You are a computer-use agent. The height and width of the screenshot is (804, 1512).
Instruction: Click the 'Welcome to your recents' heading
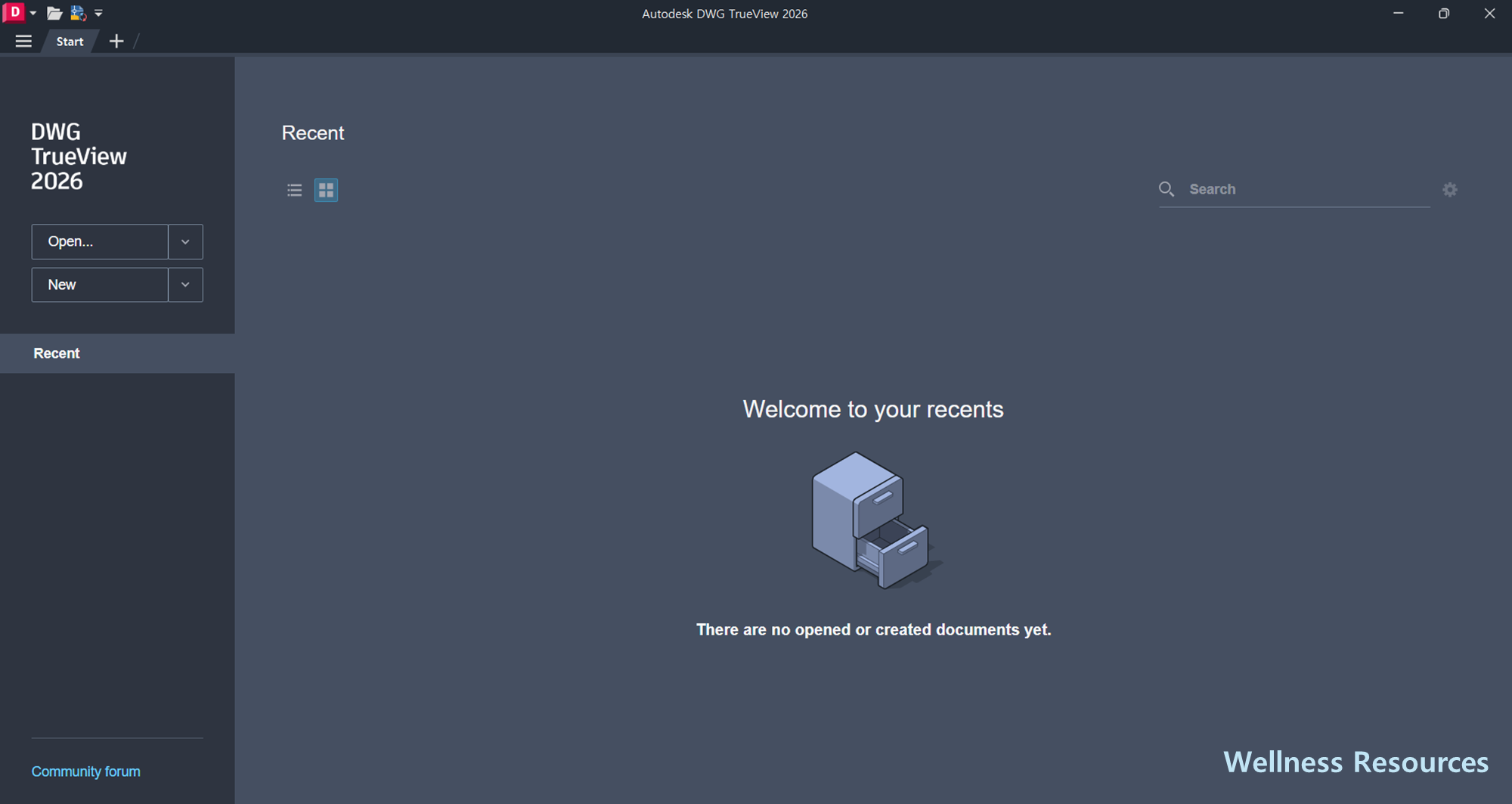[x=873, y=409]
